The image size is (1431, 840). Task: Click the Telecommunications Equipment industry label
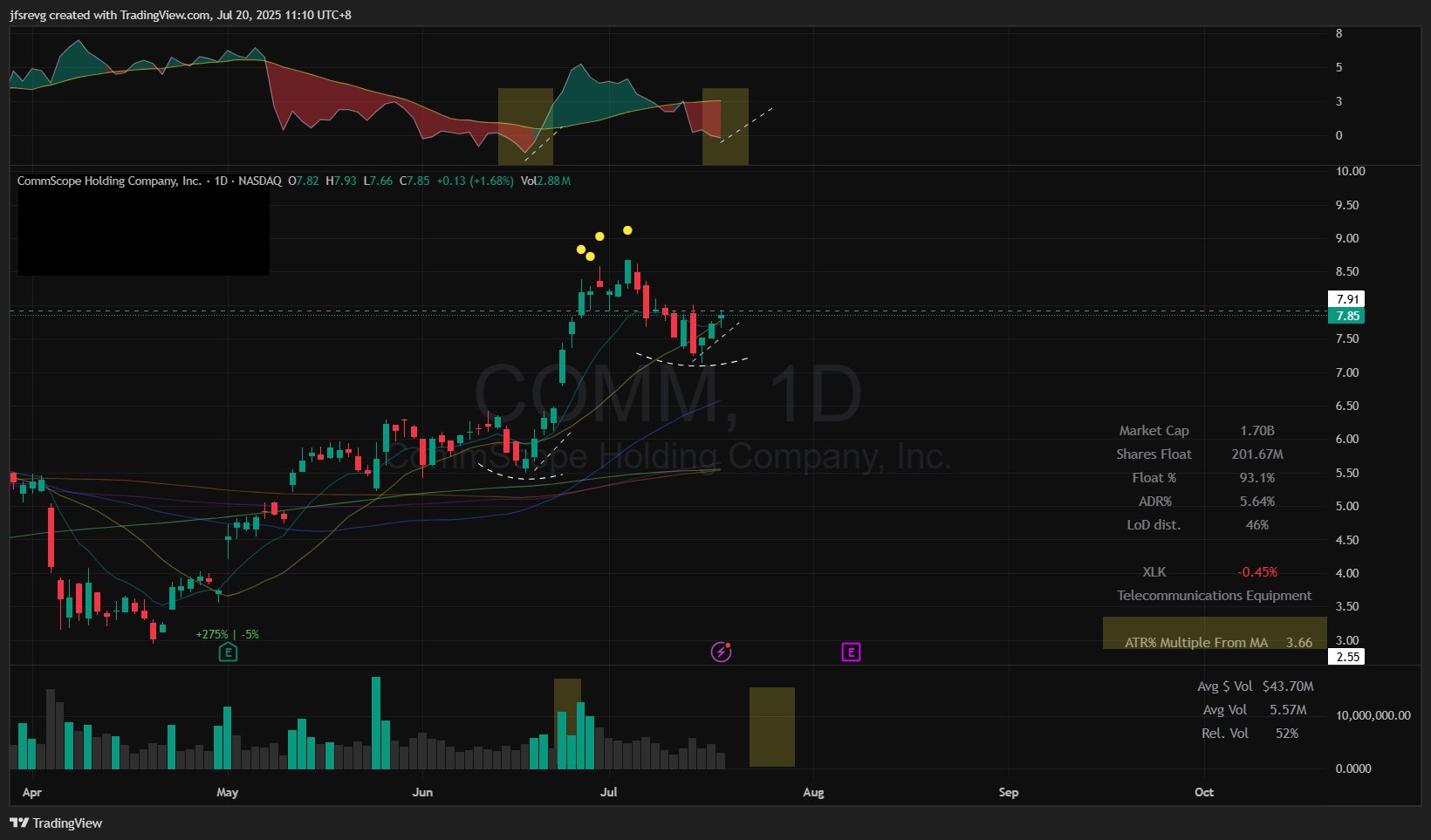click(x=1215, y=596)
